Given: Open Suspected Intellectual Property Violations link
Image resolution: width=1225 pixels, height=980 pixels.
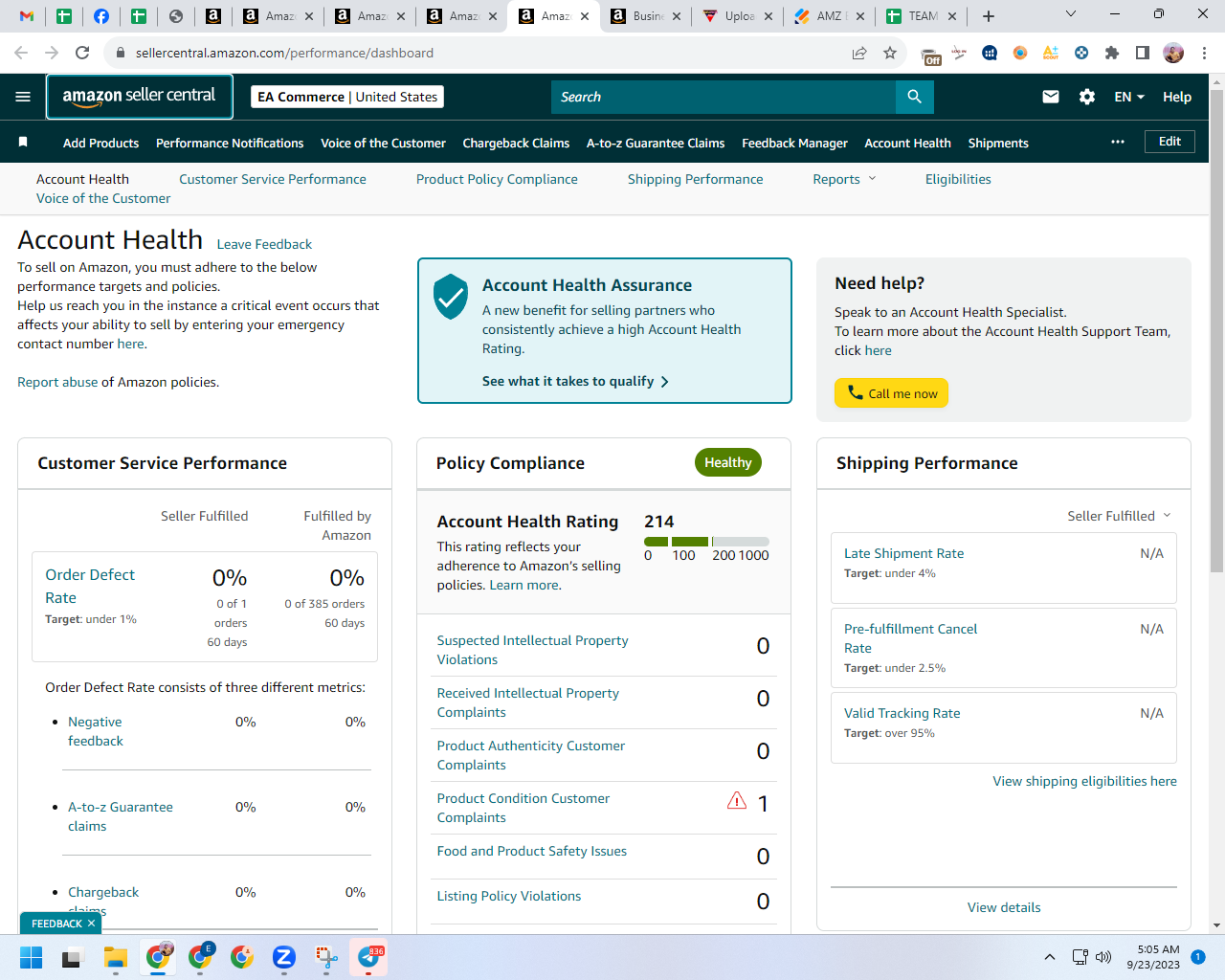Looking at the screenshot, I should pos(532,650).
